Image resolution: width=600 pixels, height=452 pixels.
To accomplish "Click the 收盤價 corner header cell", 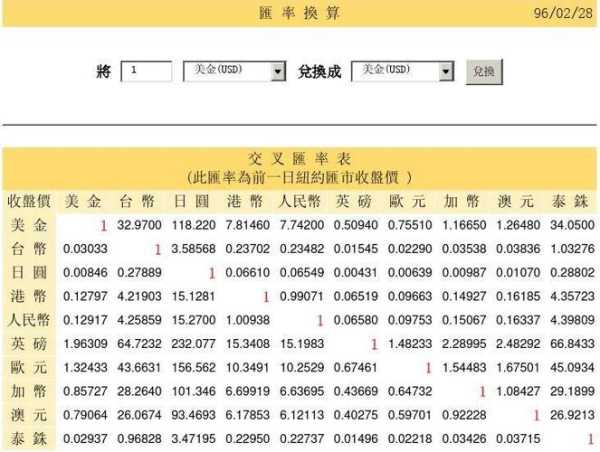I will [28, 200].
